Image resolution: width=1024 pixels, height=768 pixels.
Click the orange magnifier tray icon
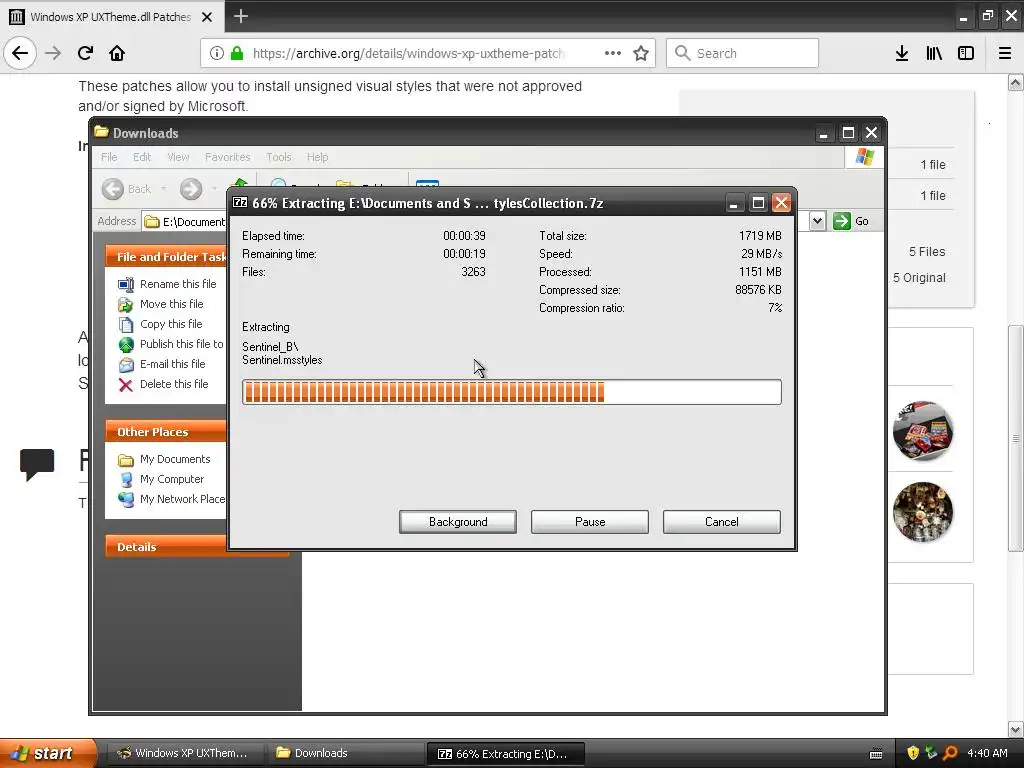[950, 753]
